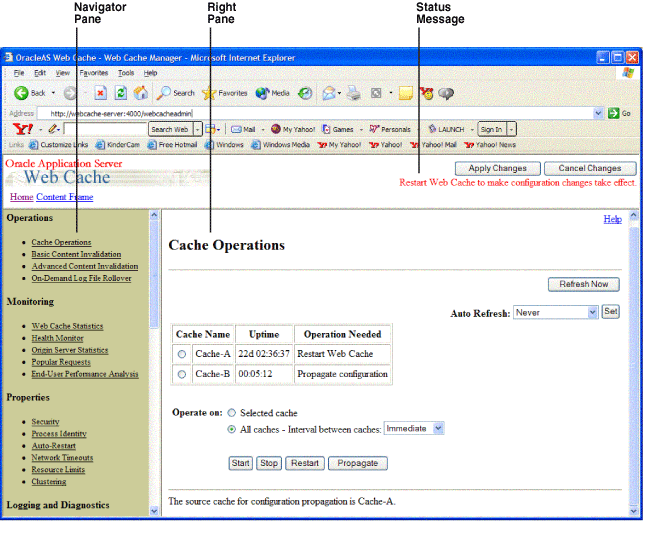Open the Favorites star toolbar icon
669x537 pixels.
[209, 93]
